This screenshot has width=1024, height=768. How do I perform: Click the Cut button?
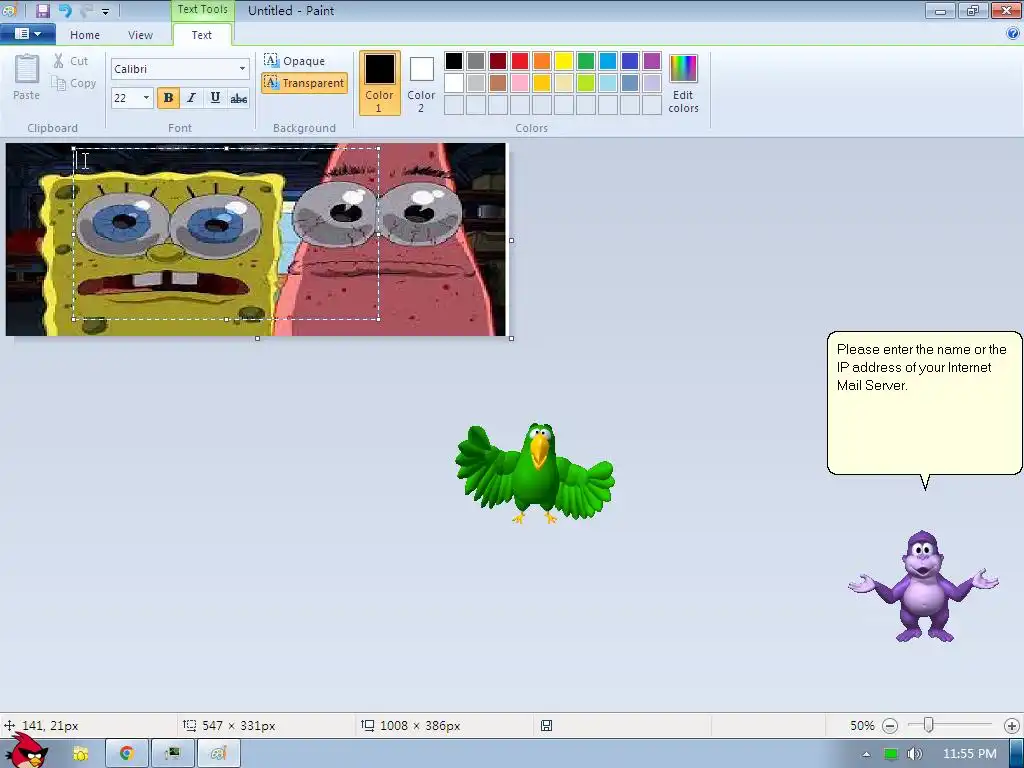[x=71, y=61]
